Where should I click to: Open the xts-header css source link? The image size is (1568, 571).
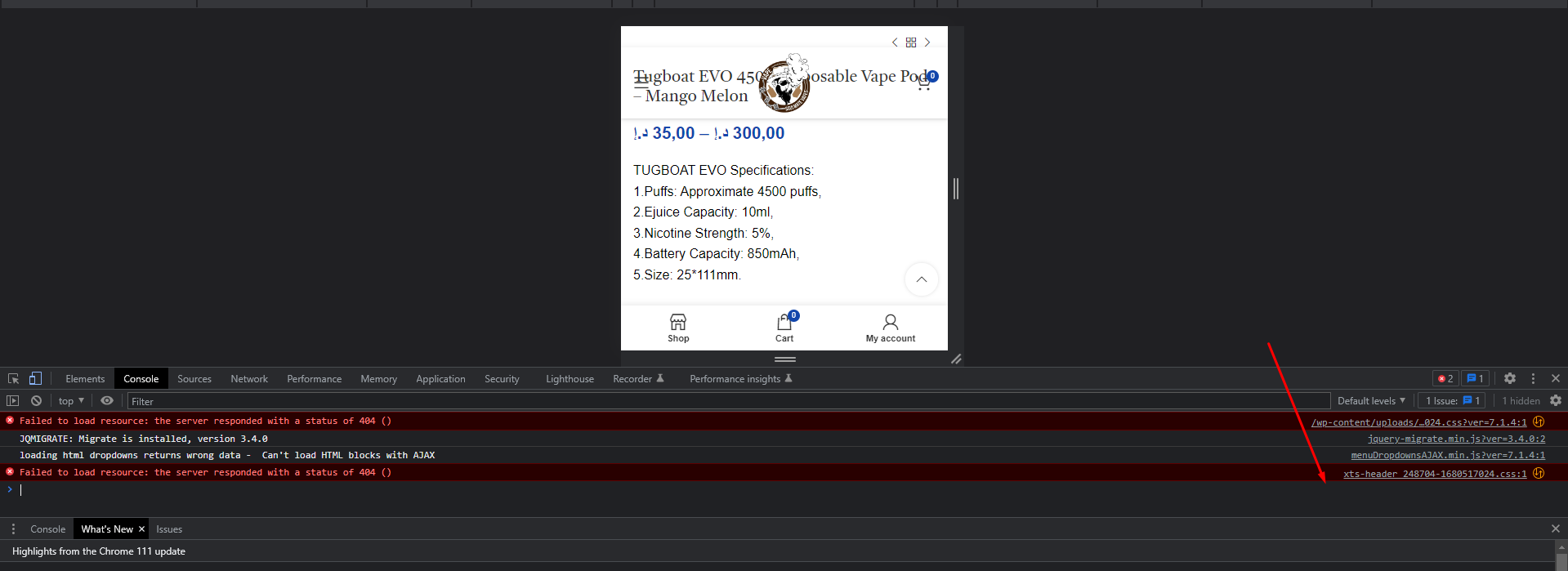[1435, 474]
